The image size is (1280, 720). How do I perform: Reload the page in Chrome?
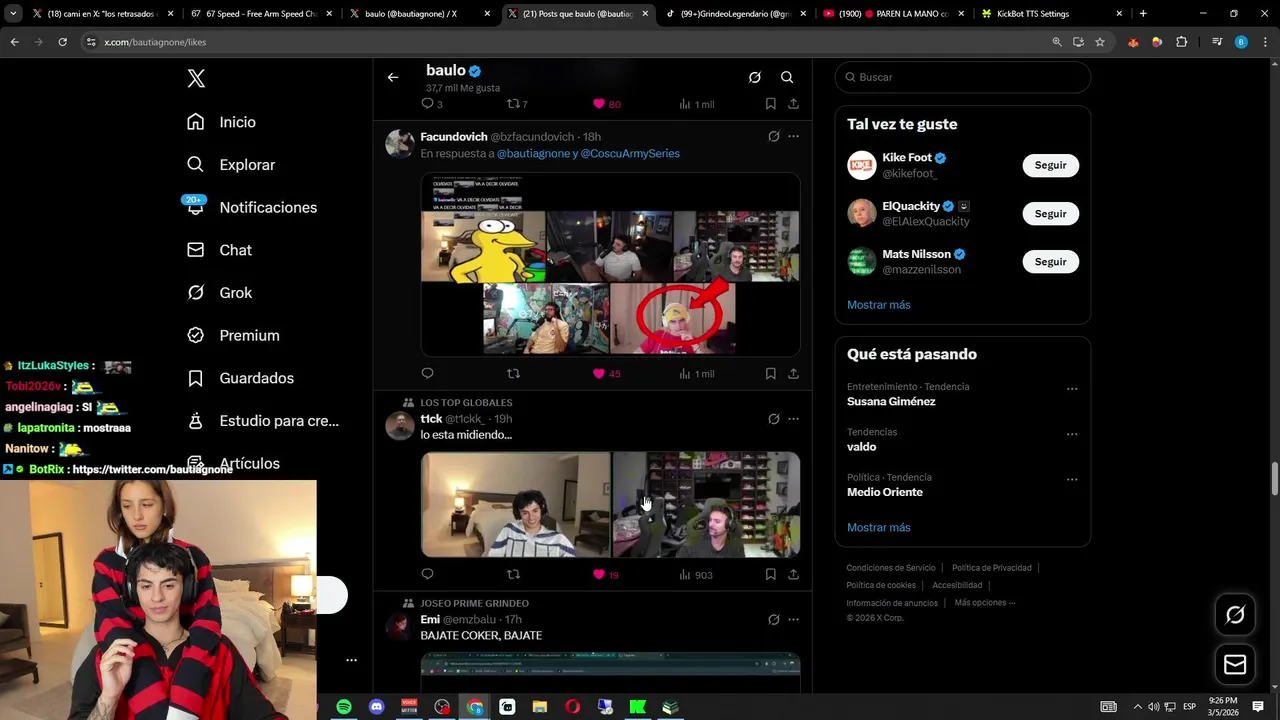tap(62, 42)
